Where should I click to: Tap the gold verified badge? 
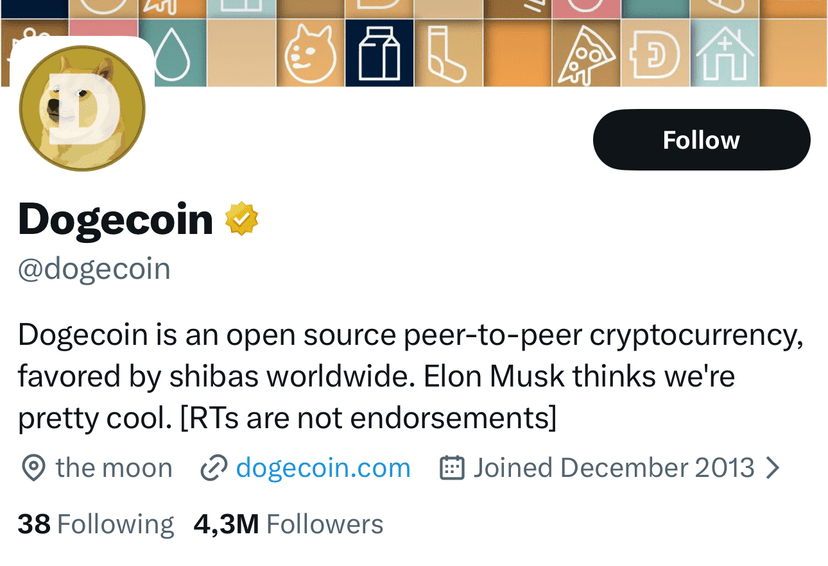pyautogui.click(x=241, y=219)
